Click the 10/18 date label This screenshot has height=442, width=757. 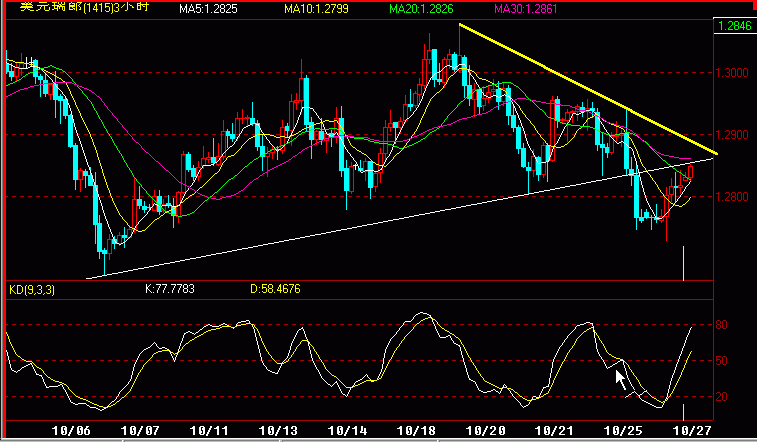(416, 430)
